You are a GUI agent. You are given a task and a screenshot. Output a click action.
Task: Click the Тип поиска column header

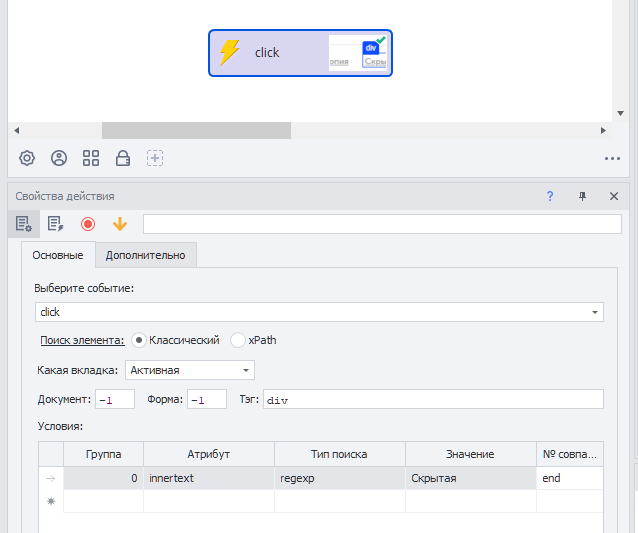click(x=339, y=454)
